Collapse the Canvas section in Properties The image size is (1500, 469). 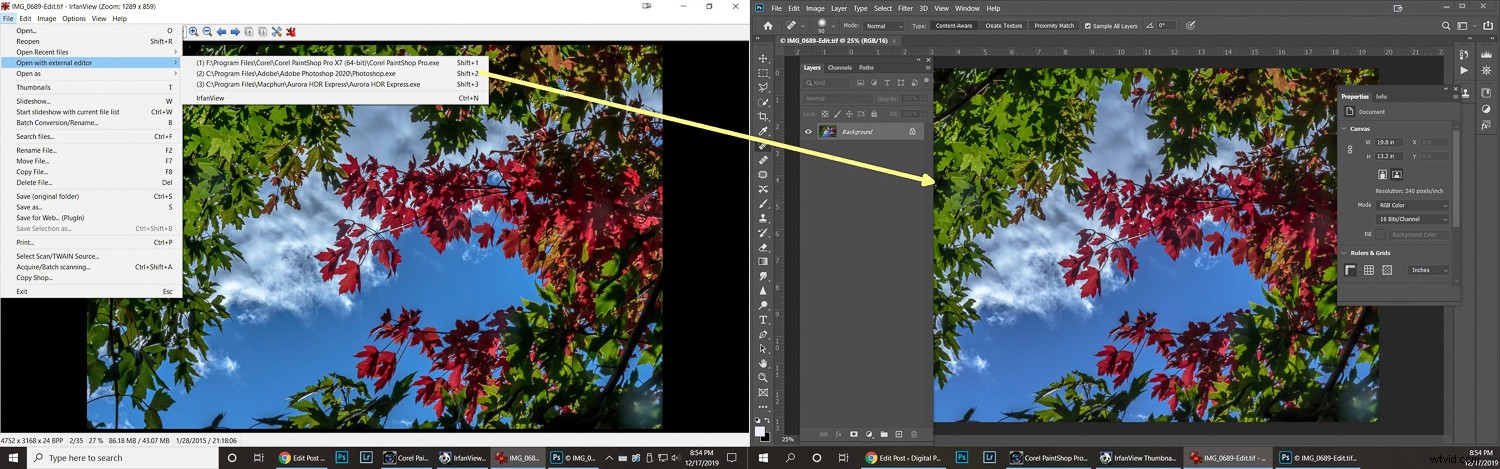[x=1344, y=128]
